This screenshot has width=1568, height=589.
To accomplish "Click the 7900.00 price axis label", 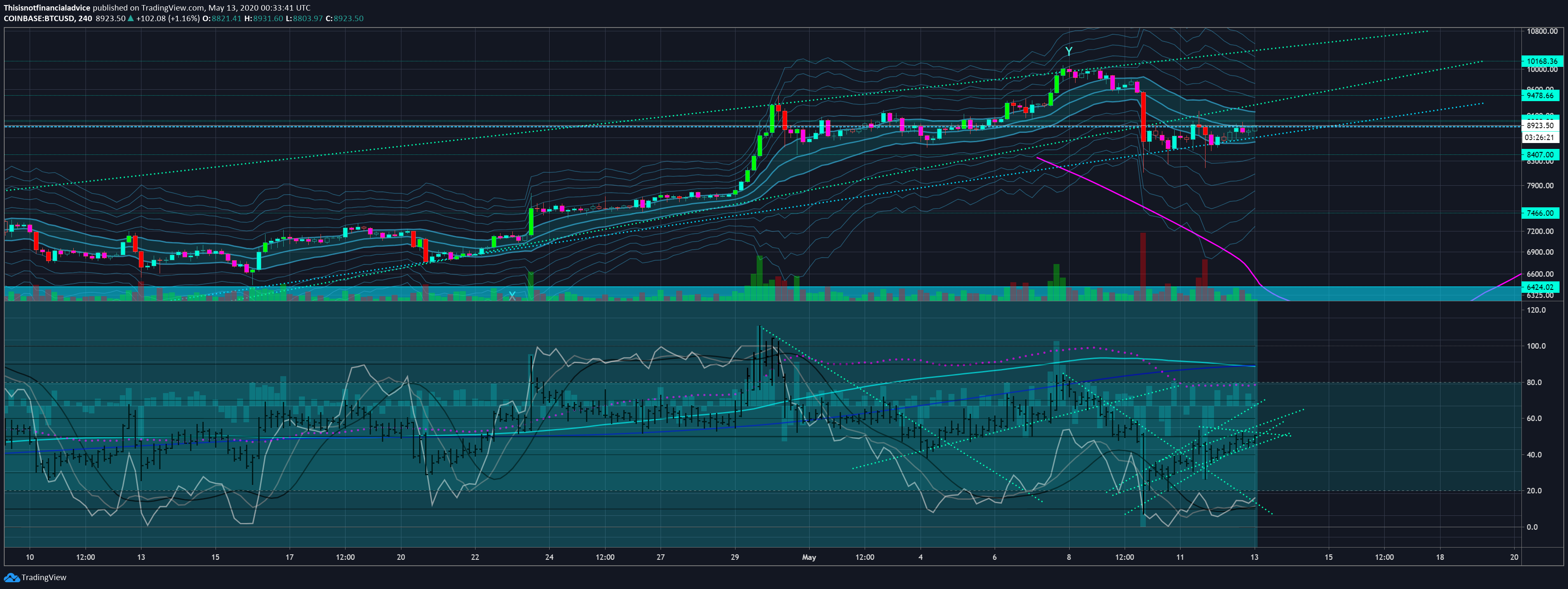I will click(x=1540, y=186).
